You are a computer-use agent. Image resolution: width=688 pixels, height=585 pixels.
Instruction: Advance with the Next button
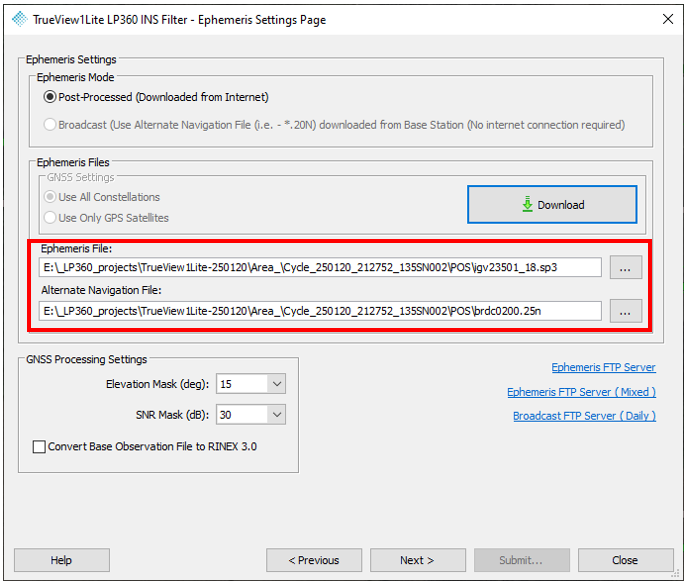(x=417, y=560)
